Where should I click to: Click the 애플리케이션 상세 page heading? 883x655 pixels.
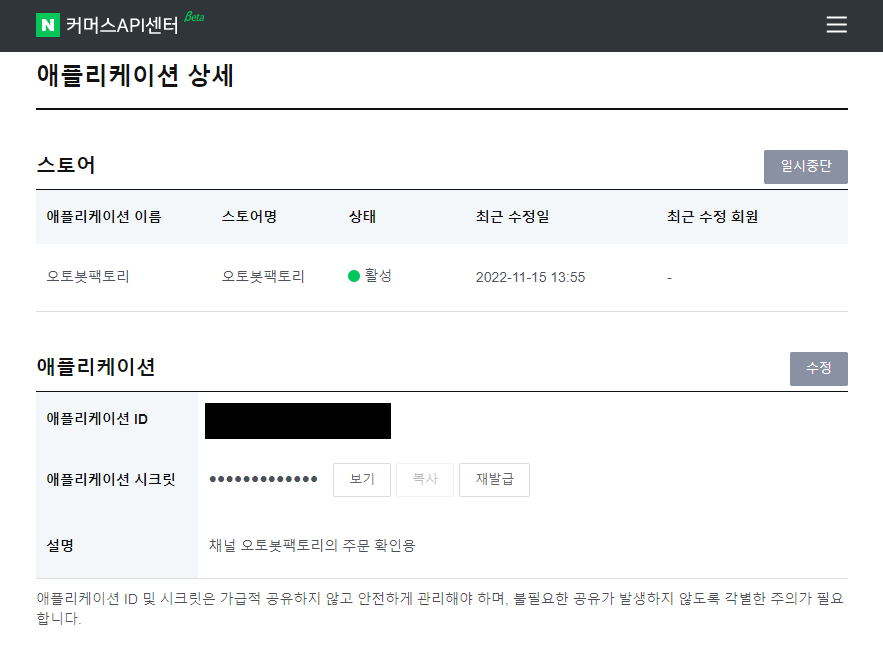click(135, 75)
